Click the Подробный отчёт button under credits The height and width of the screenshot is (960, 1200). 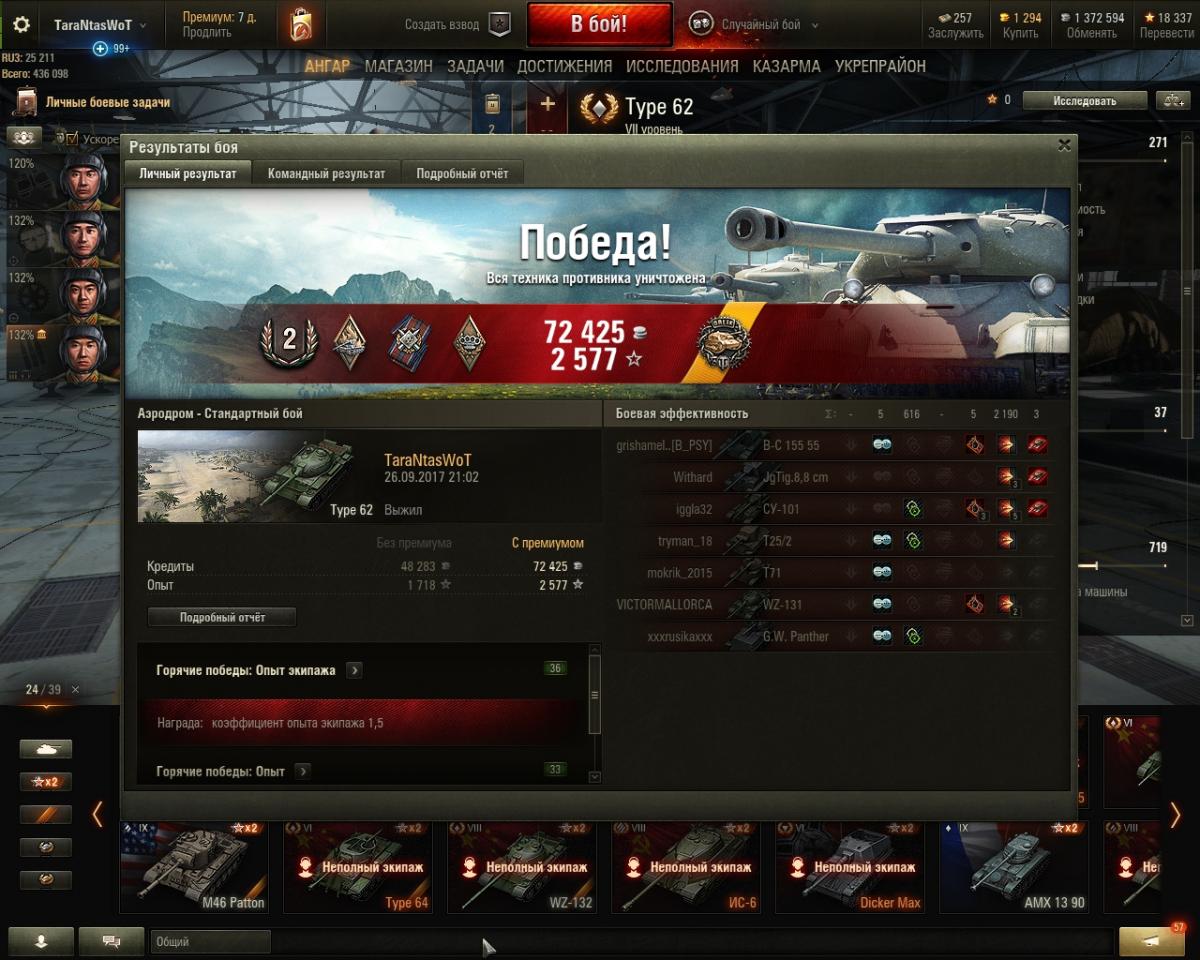tap(222, 618)
